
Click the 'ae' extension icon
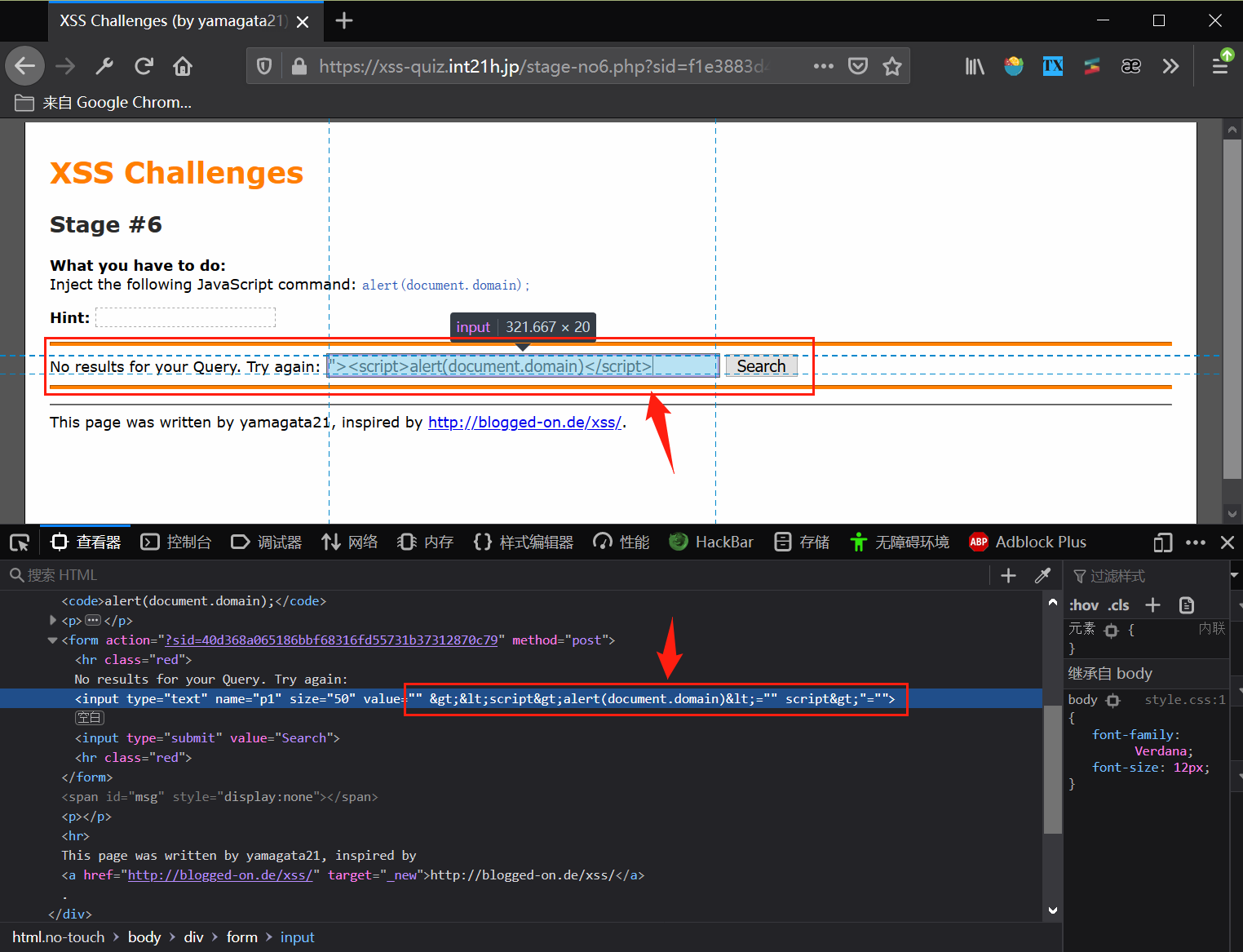(1131, 66)
